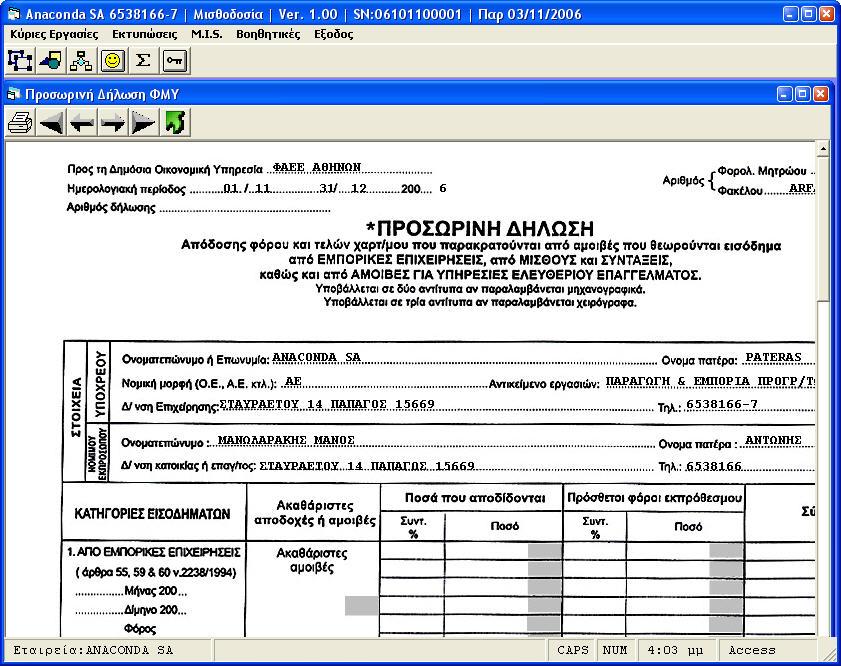Click the name ΜΑΝΩΛΑΡΑΚΗΣ ΜΑΝΟΣ
Screen dimensions: 841x666
tap(286, 440)
